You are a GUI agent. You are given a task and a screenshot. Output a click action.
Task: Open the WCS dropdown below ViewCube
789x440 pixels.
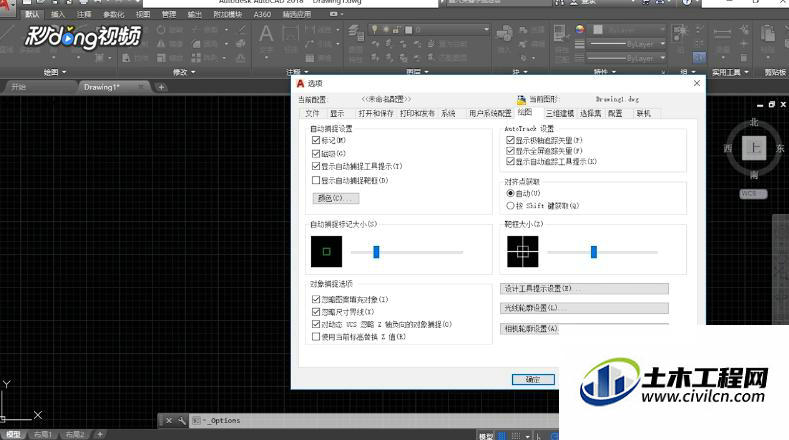[x=753, y=194]
